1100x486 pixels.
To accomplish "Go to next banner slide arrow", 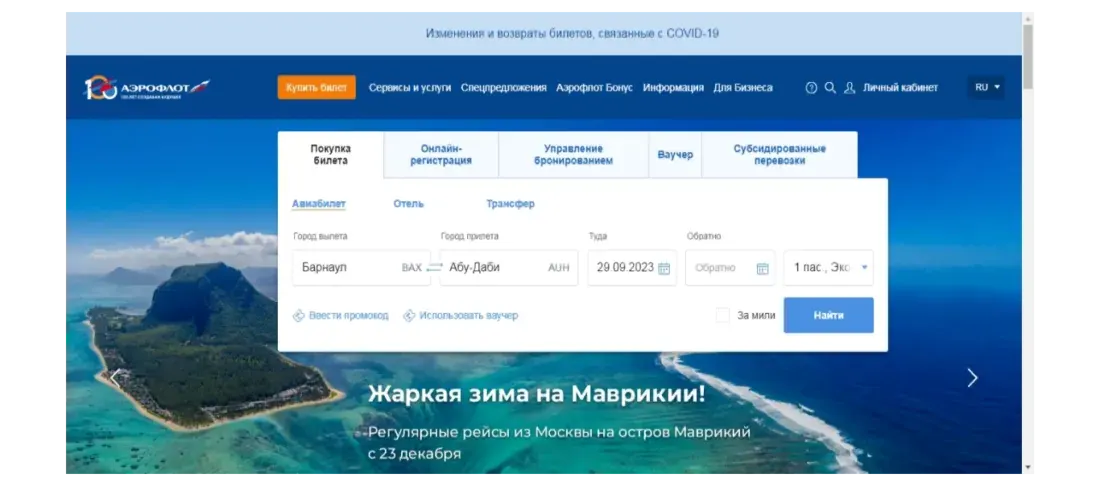I will coord(972,378).
